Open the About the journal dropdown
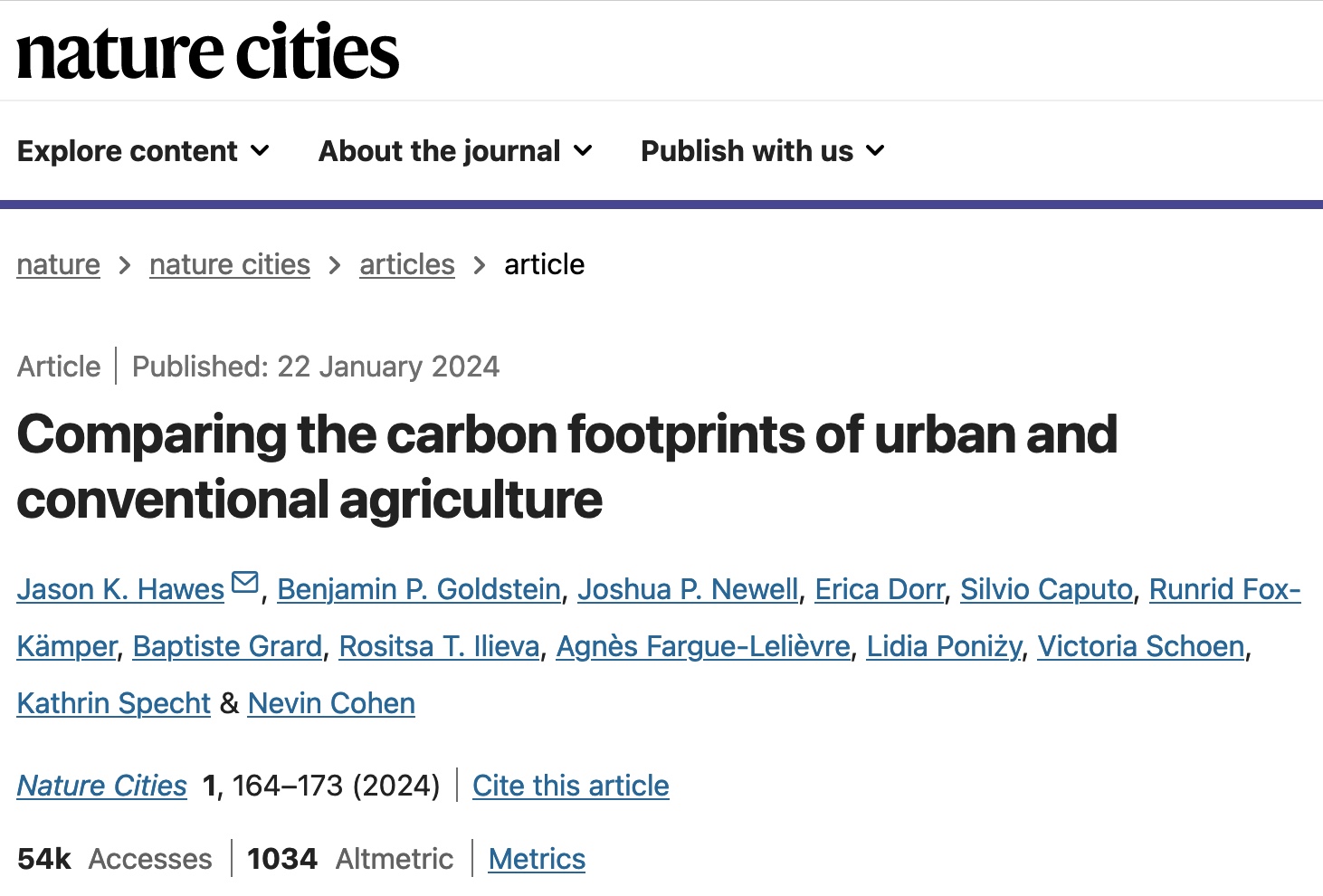 [455, 151]
